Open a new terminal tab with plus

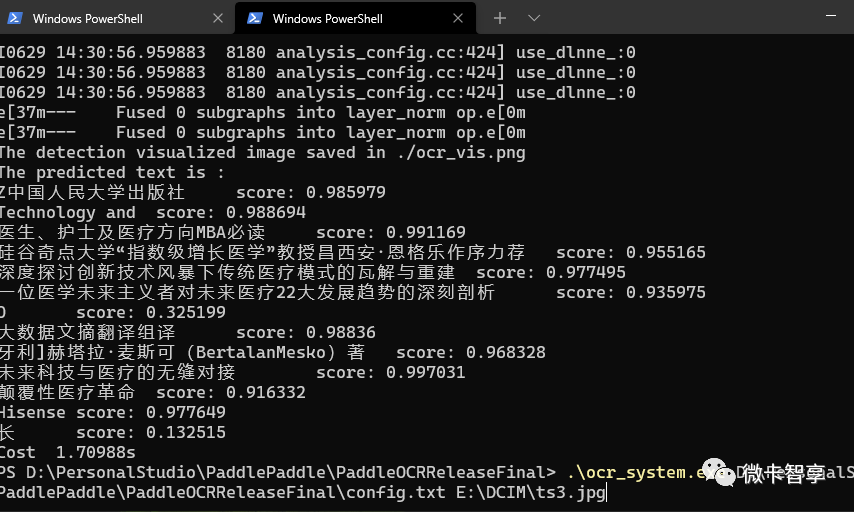[499, 18]
